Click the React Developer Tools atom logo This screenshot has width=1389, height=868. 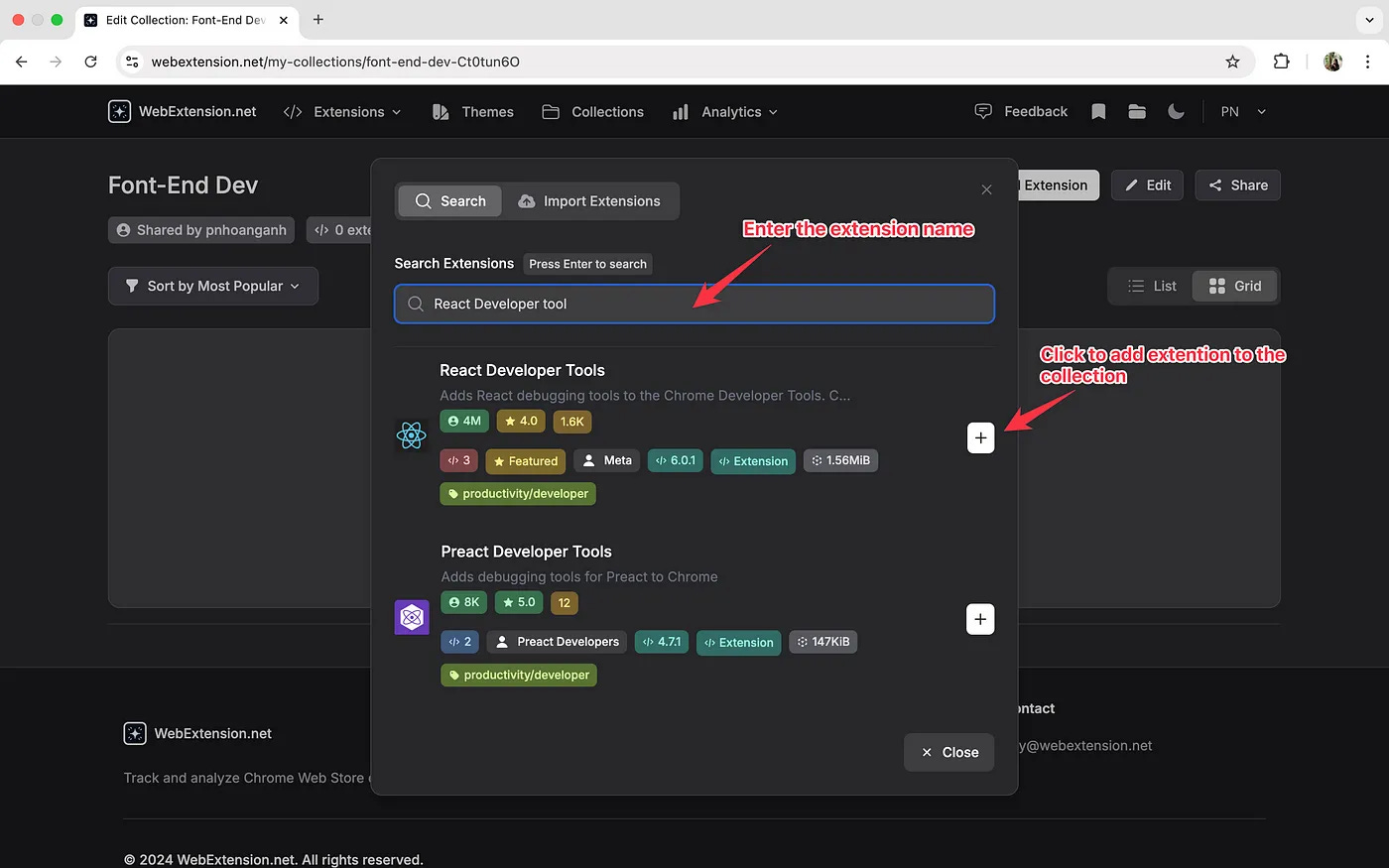pyautogui.click(x=411, y=434)
